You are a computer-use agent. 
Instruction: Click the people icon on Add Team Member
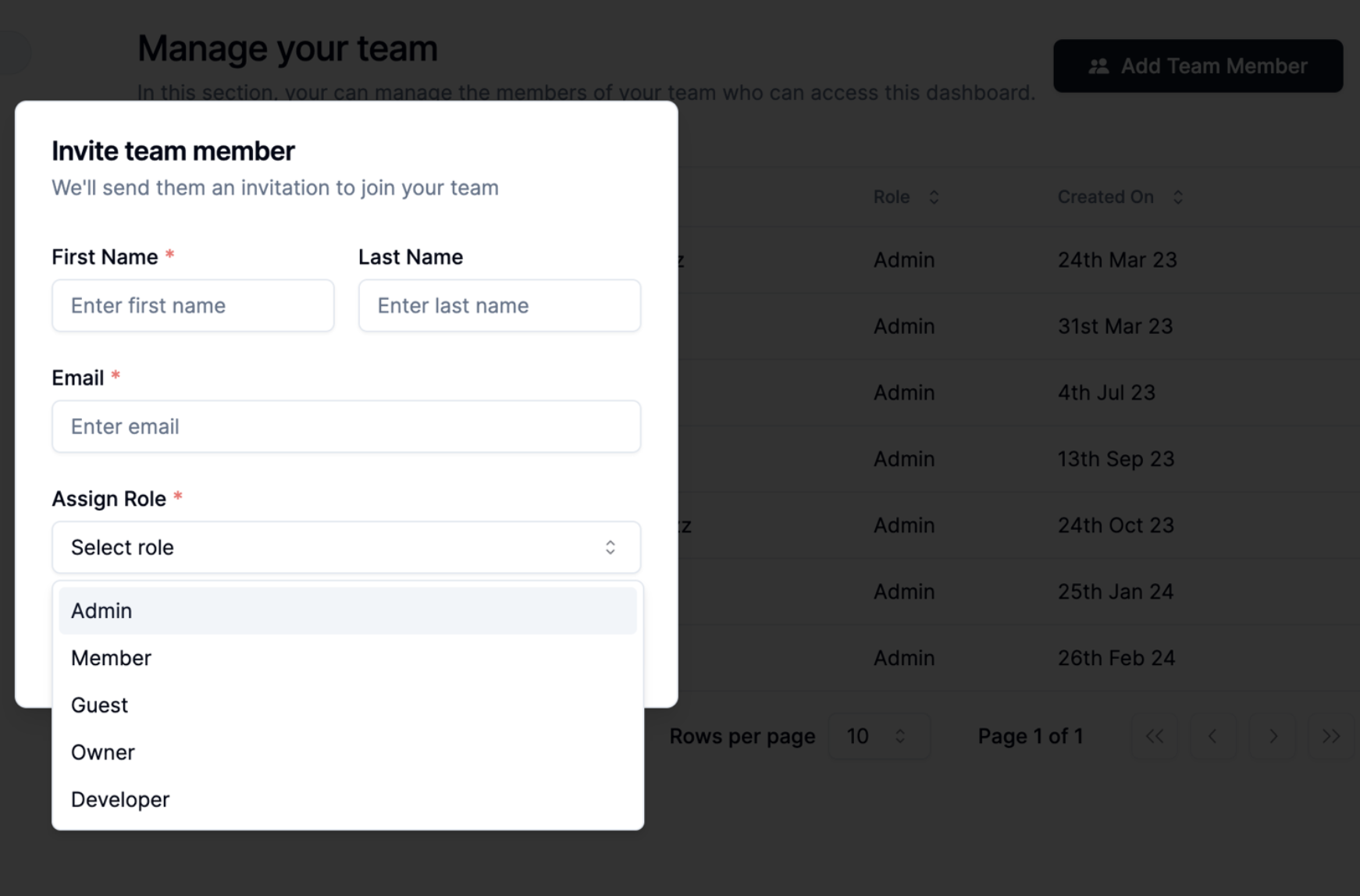tap(1098, 66)
